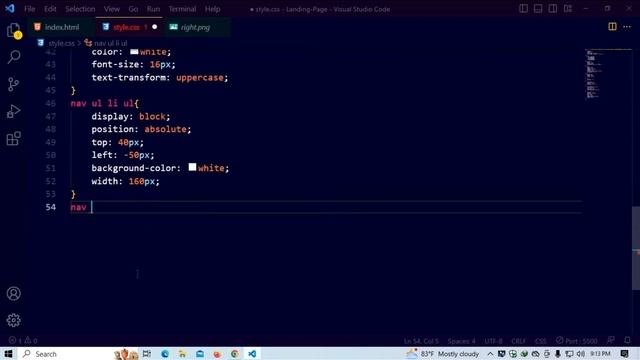The image size is (640, 360).
Task: Click 'Ln 54, Col 5' cursor position
Action: (421, 341)
